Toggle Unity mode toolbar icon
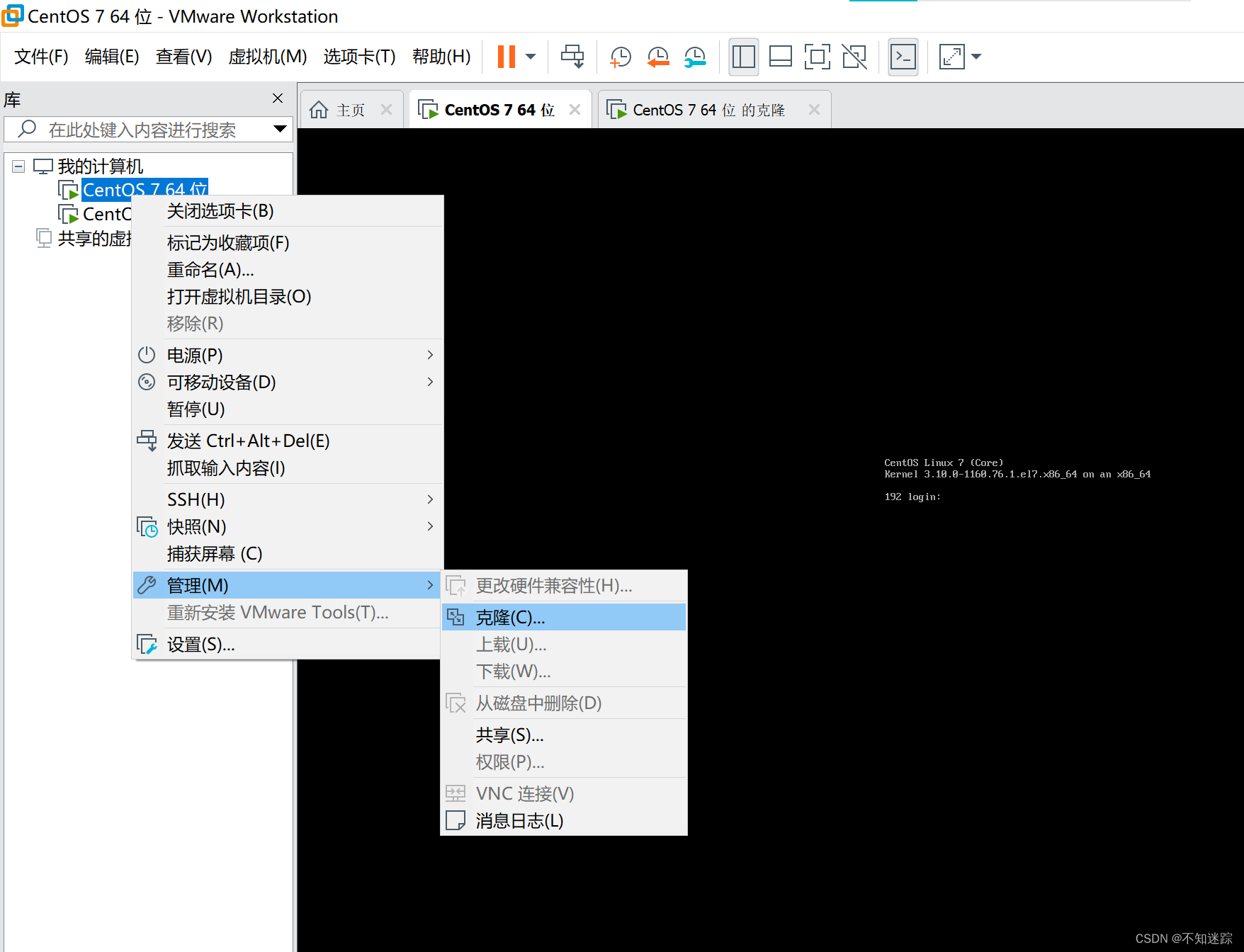 pos(854,57)
